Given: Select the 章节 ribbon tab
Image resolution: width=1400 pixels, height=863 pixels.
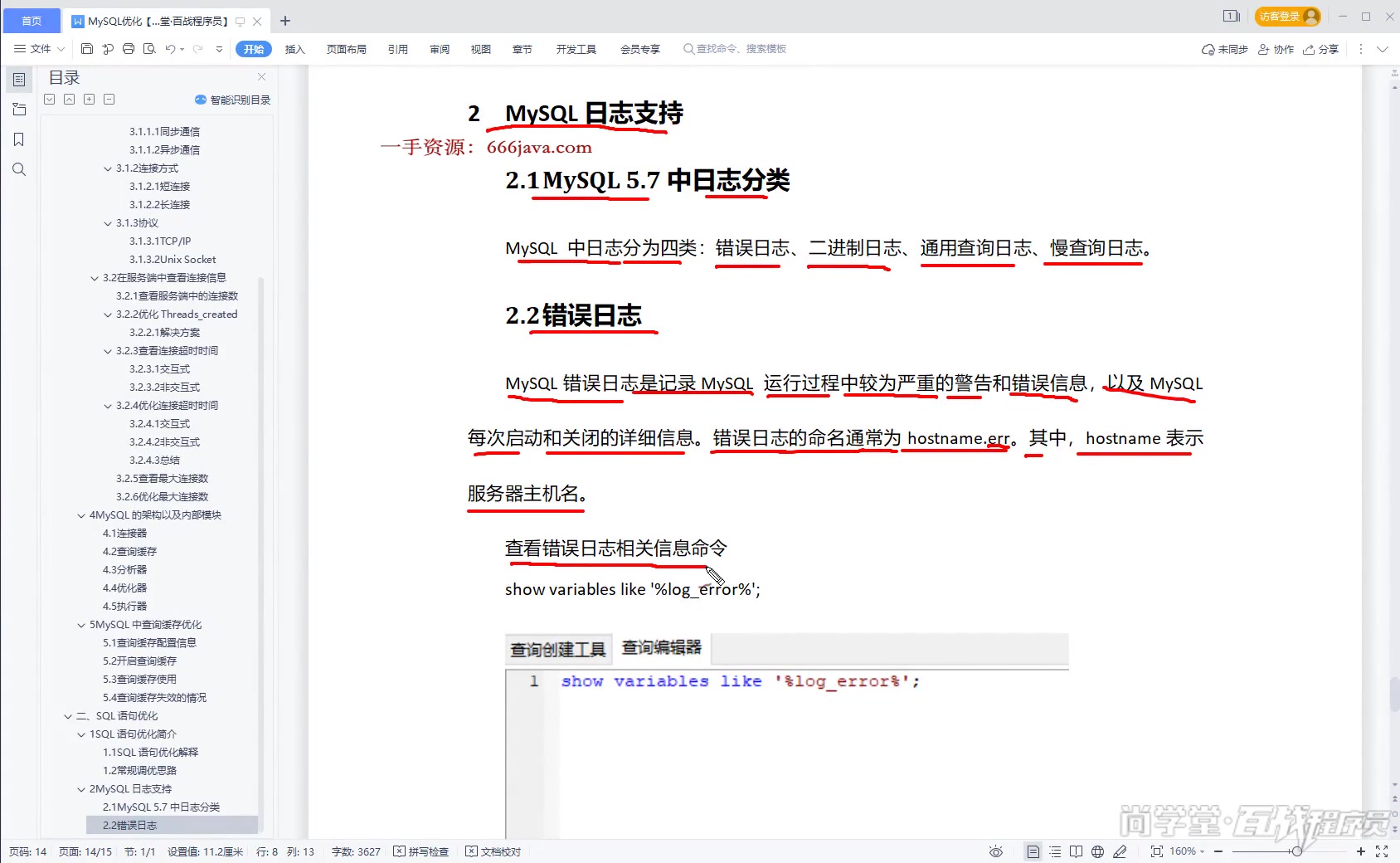Looking at the screenshot, I should (523, 49).
